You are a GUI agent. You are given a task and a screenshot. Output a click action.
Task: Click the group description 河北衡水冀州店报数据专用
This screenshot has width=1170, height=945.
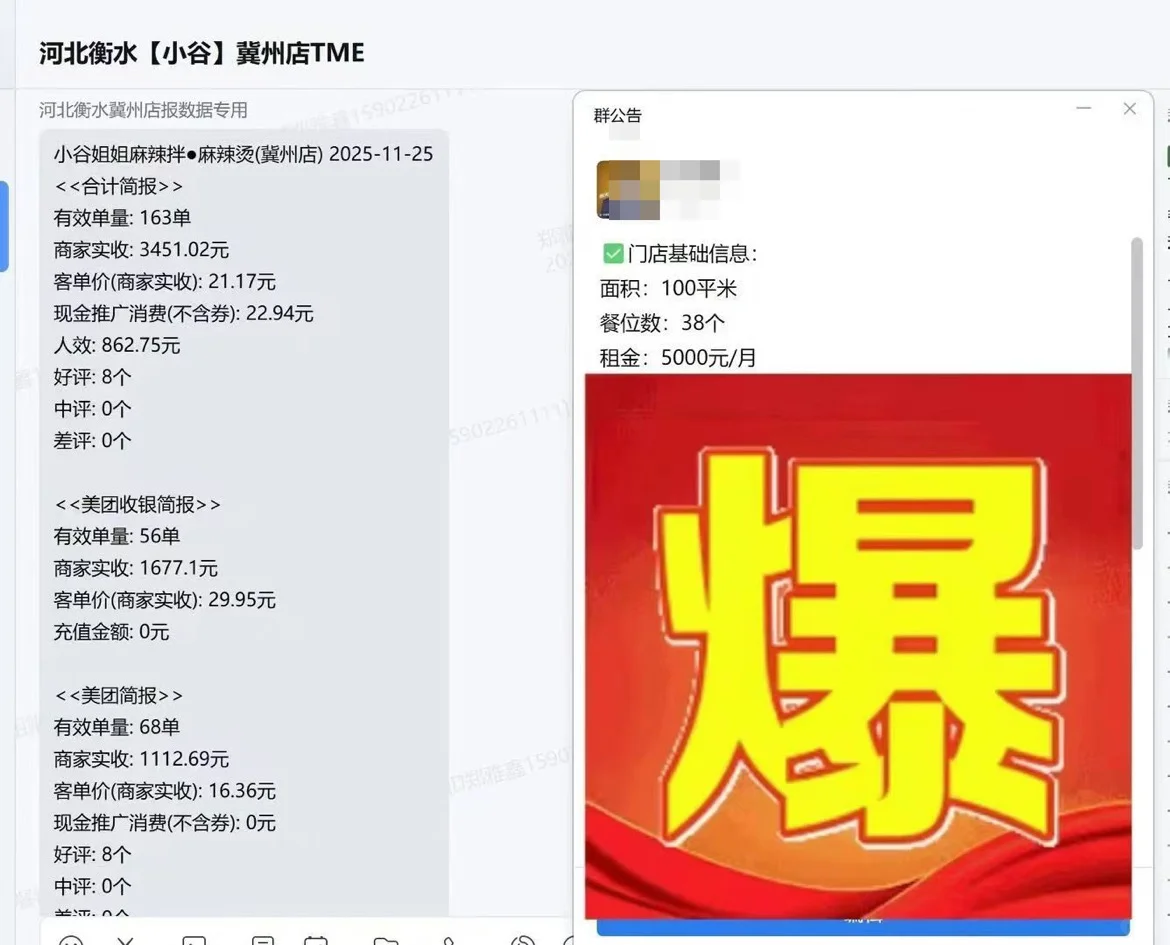(143, 110)
